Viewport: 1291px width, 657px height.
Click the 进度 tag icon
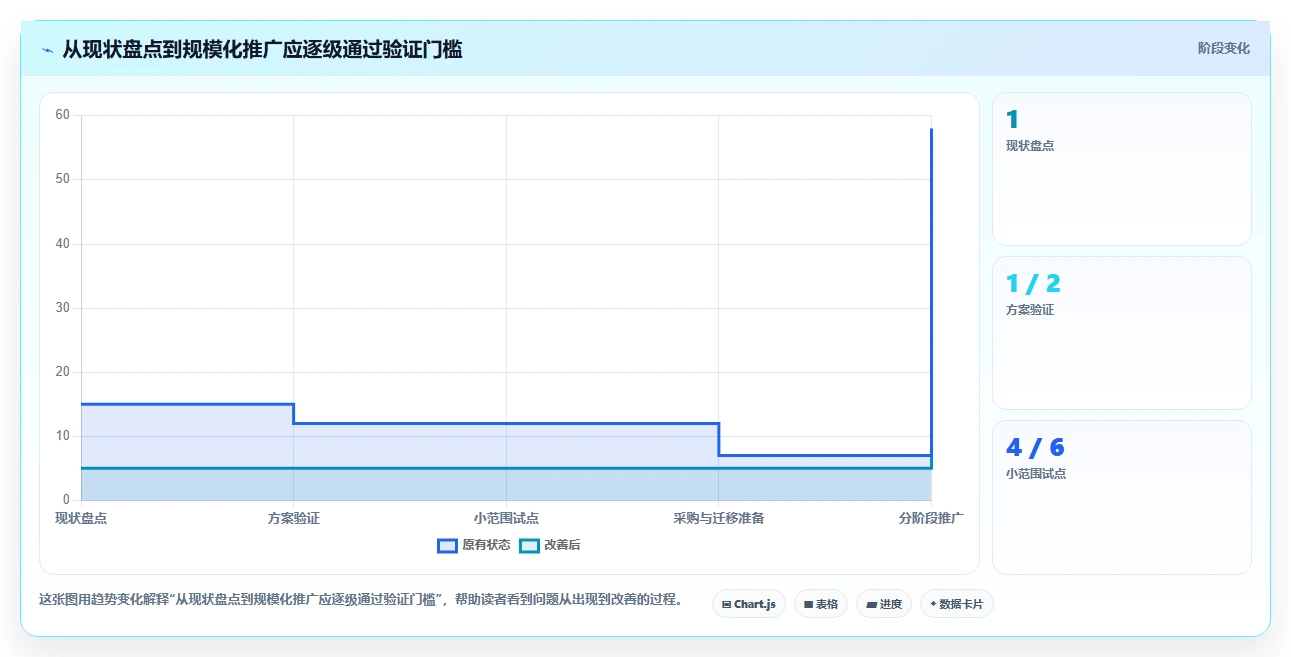(x=871, y=604)
